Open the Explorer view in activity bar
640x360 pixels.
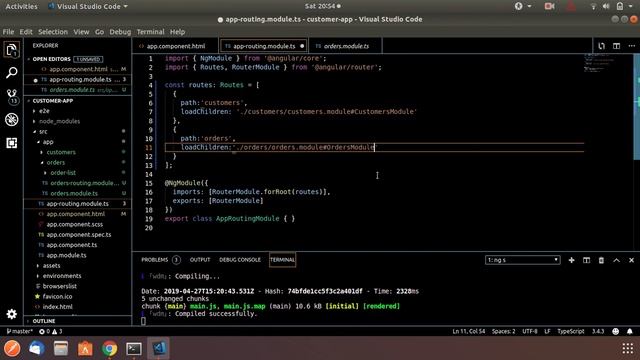point(11,50)
